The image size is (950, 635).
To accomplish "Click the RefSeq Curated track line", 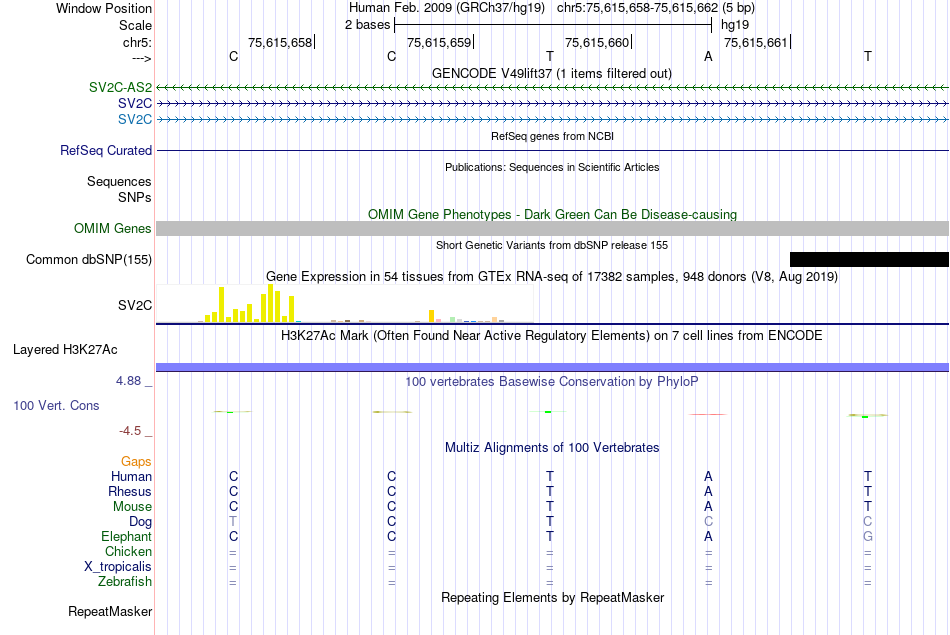I will 552,150.
